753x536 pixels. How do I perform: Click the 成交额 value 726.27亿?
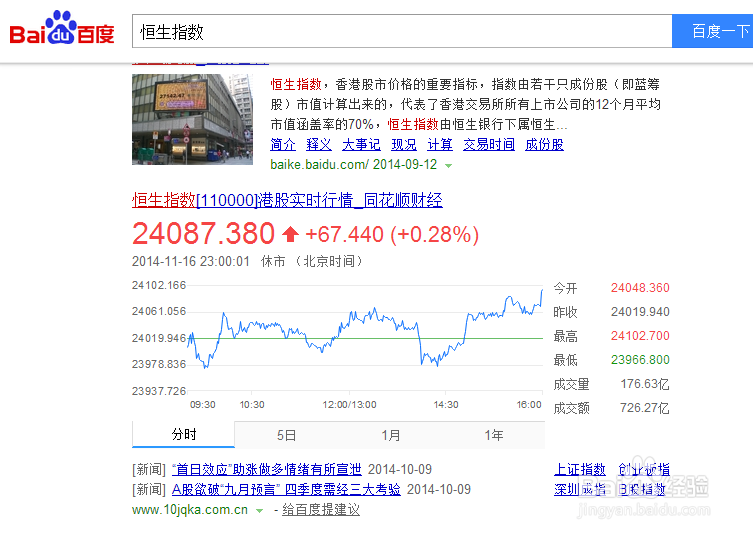tap(644, 408)
